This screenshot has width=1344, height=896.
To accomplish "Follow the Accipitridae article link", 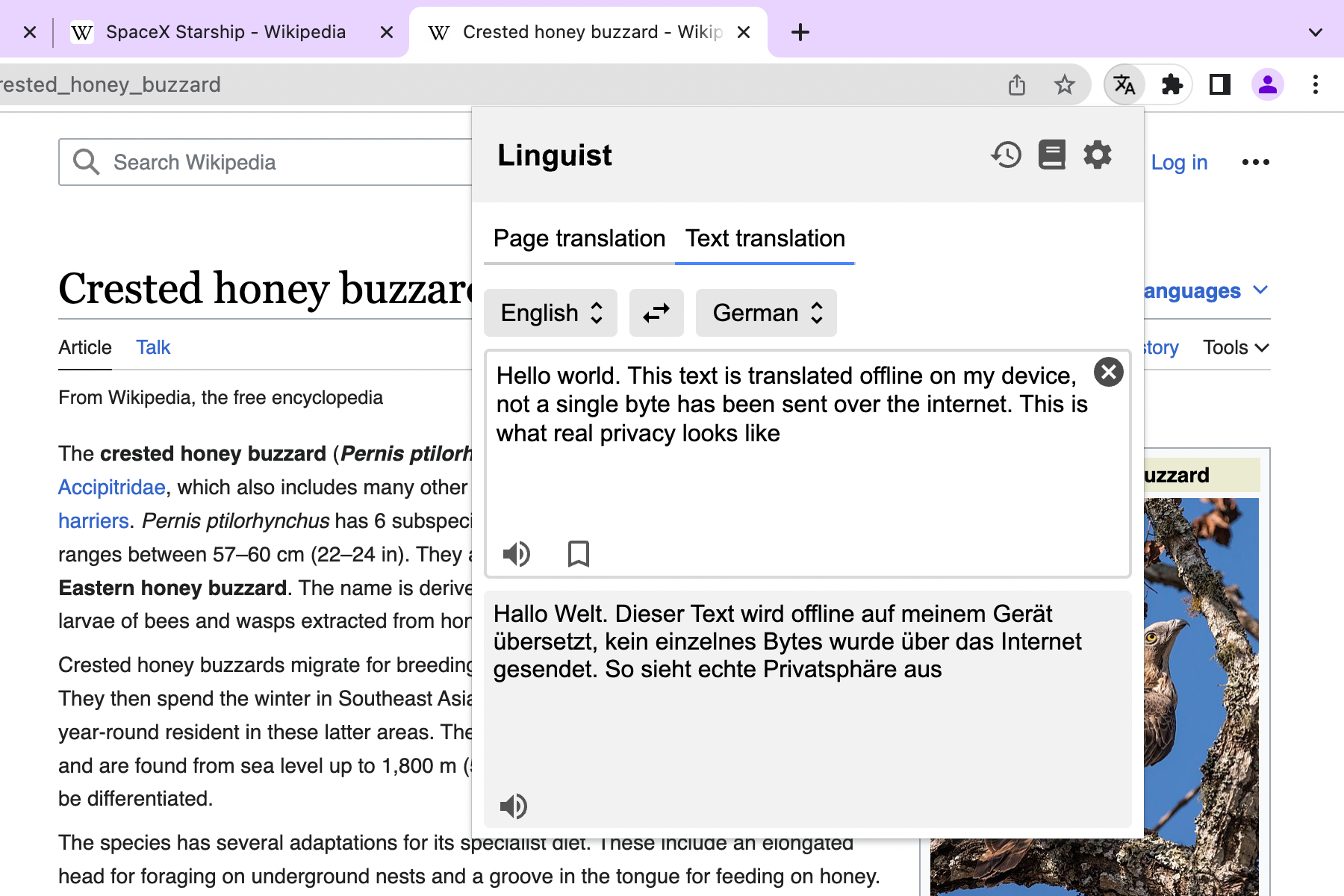I will coord(111,487).
